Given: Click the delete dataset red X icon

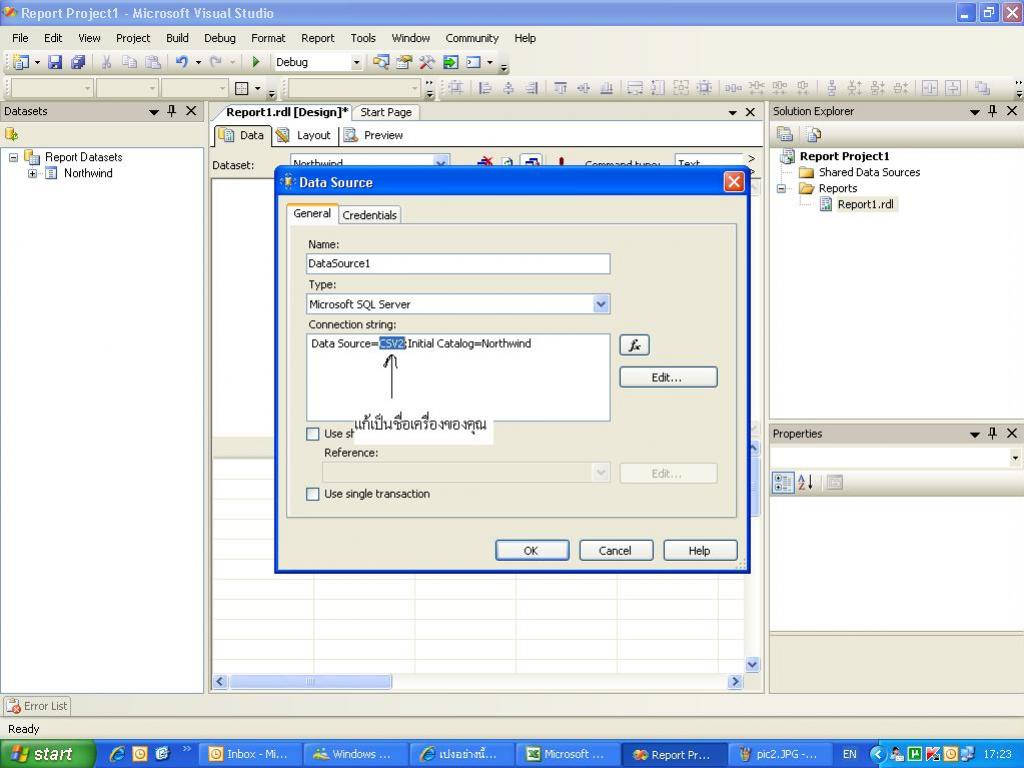Looking at the screenshot, I should pos(485,161).
